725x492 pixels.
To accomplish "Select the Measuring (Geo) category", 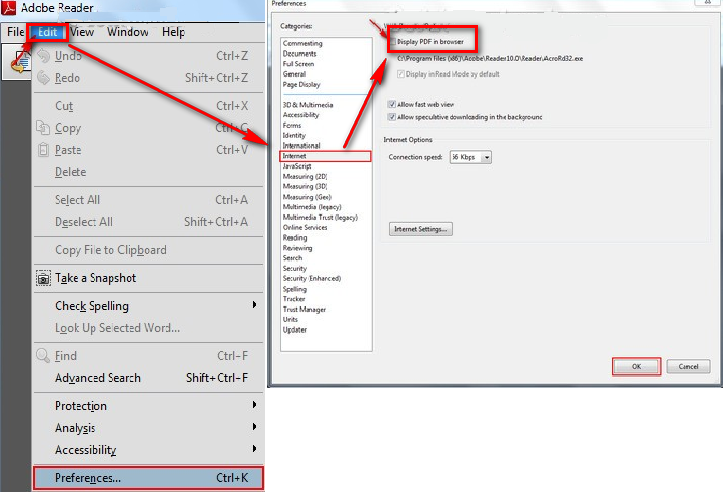I will pos(307,197).
